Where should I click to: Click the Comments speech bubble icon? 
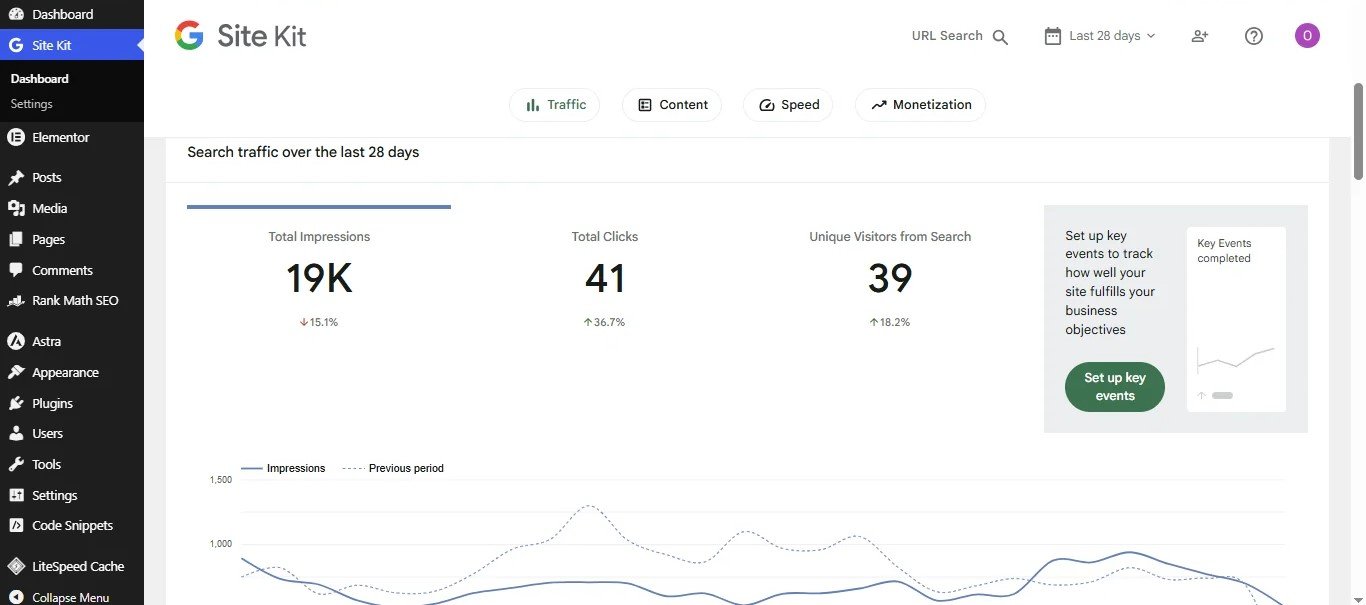(16, 270)
